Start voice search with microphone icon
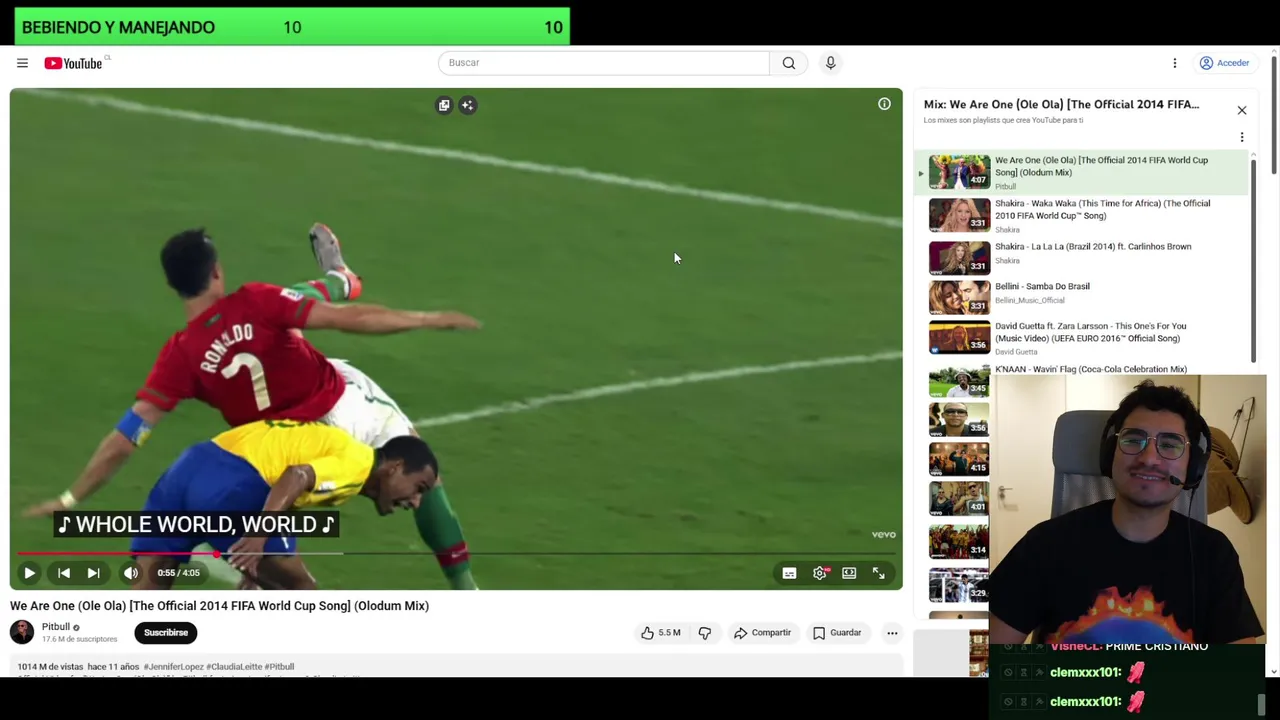1280x720 pixels. (830, 63)
